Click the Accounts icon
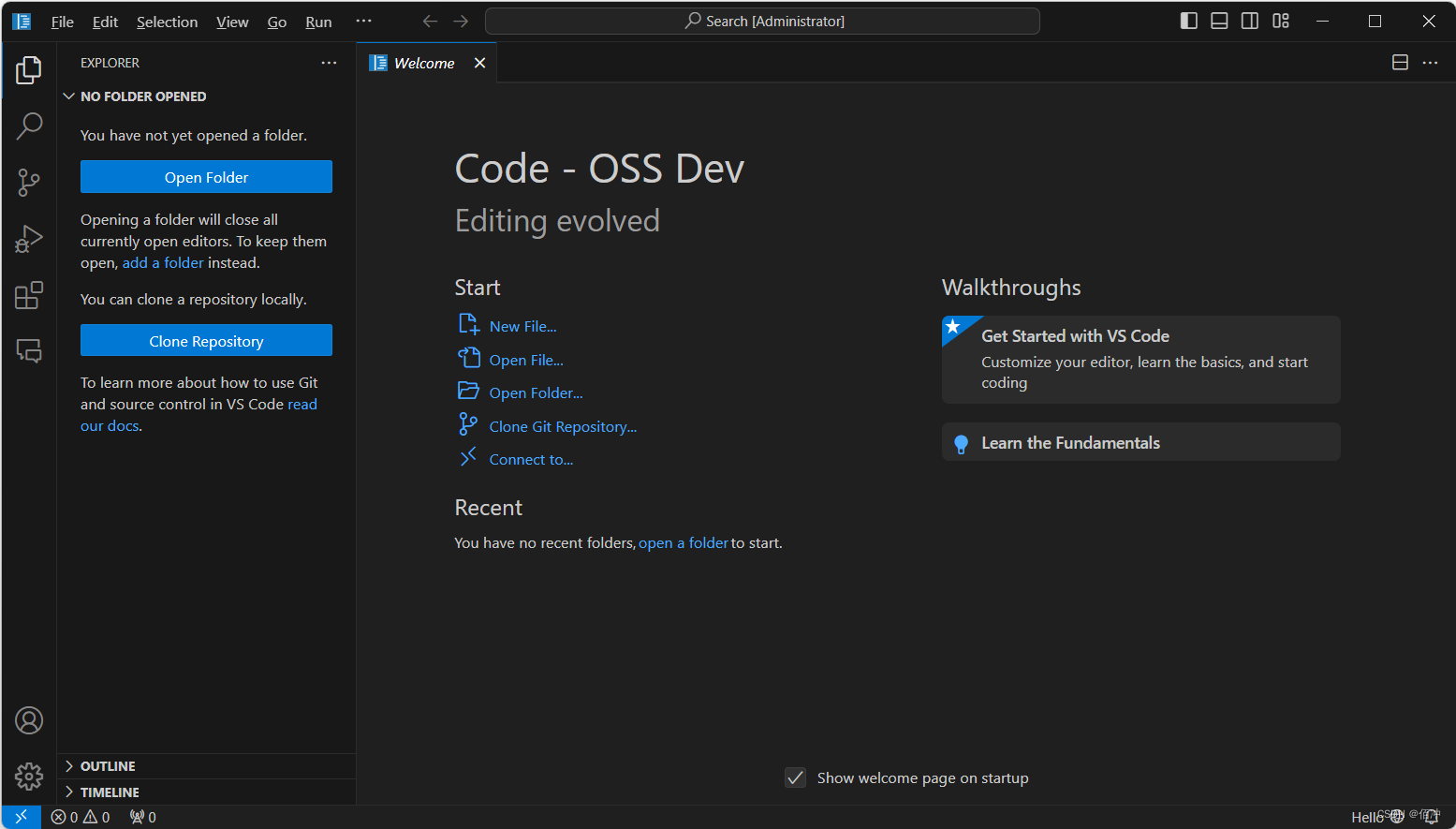The image size is (1456, 829). coord(29,720)
